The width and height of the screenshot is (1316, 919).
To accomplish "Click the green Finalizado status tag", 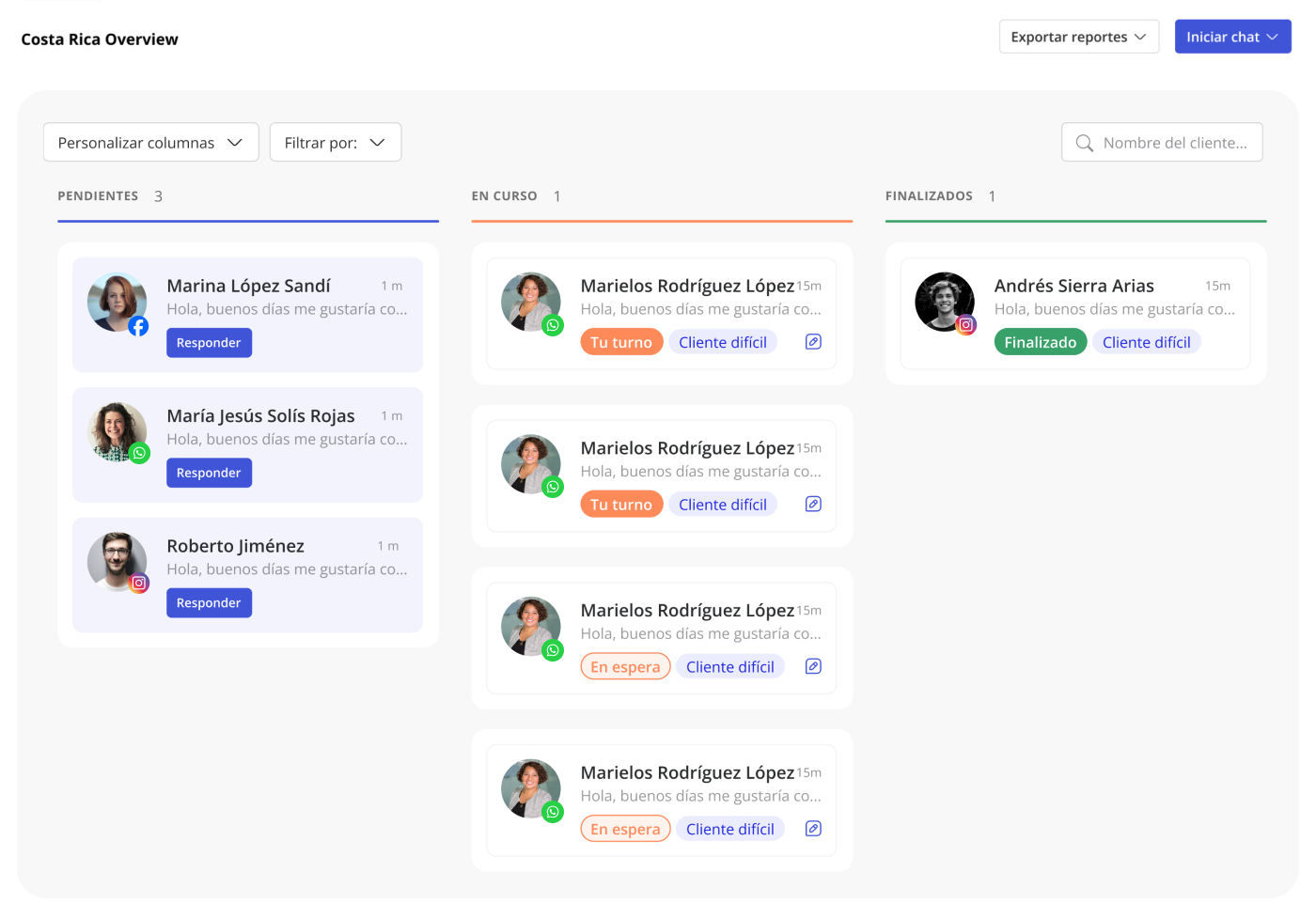I will click(1040, 342).
